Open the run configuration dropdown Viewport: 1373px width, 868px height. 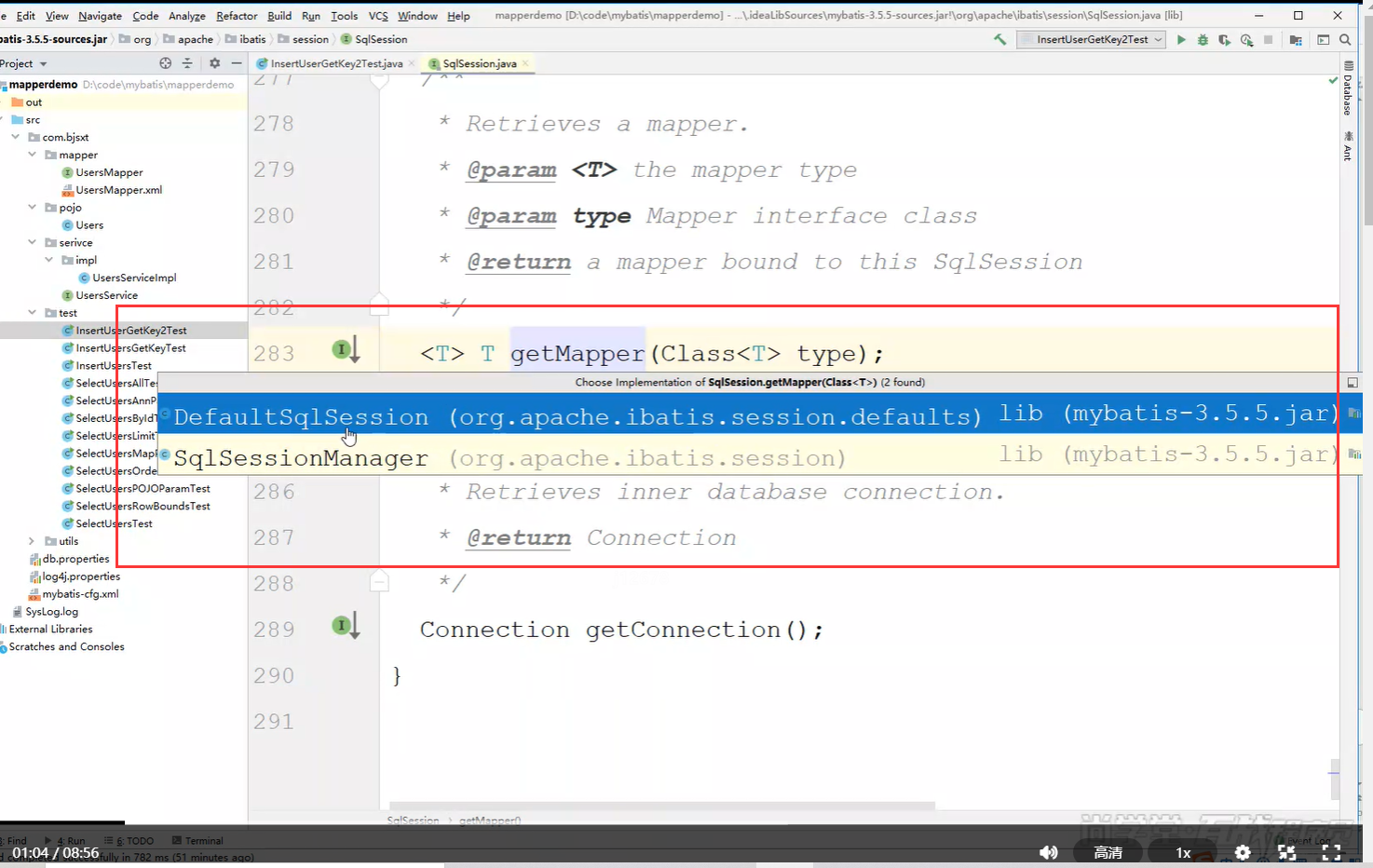(x=1092, y=39)
